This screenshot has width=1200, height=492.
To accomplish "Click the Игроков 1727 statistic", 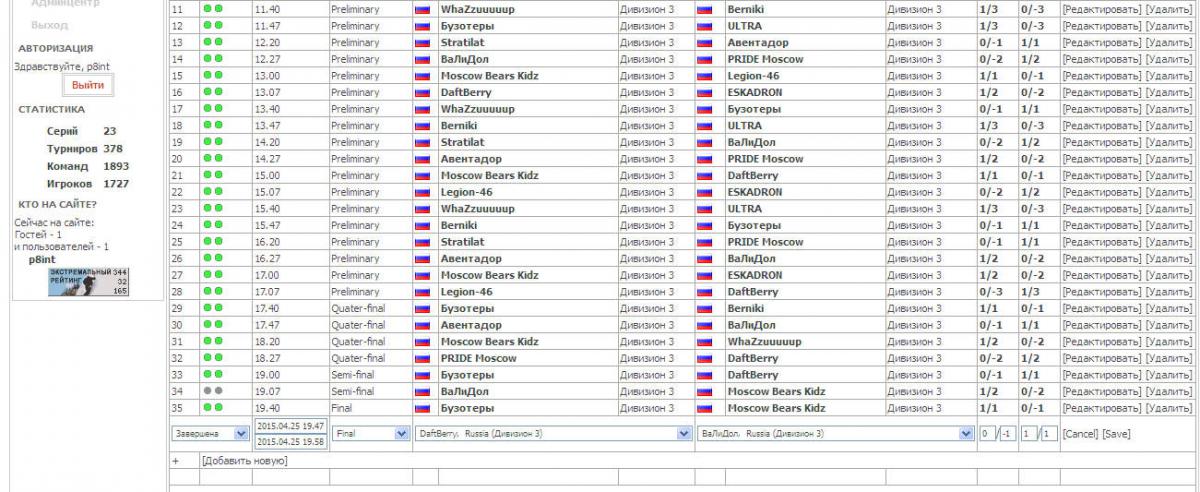I will [x=88, y=184].
